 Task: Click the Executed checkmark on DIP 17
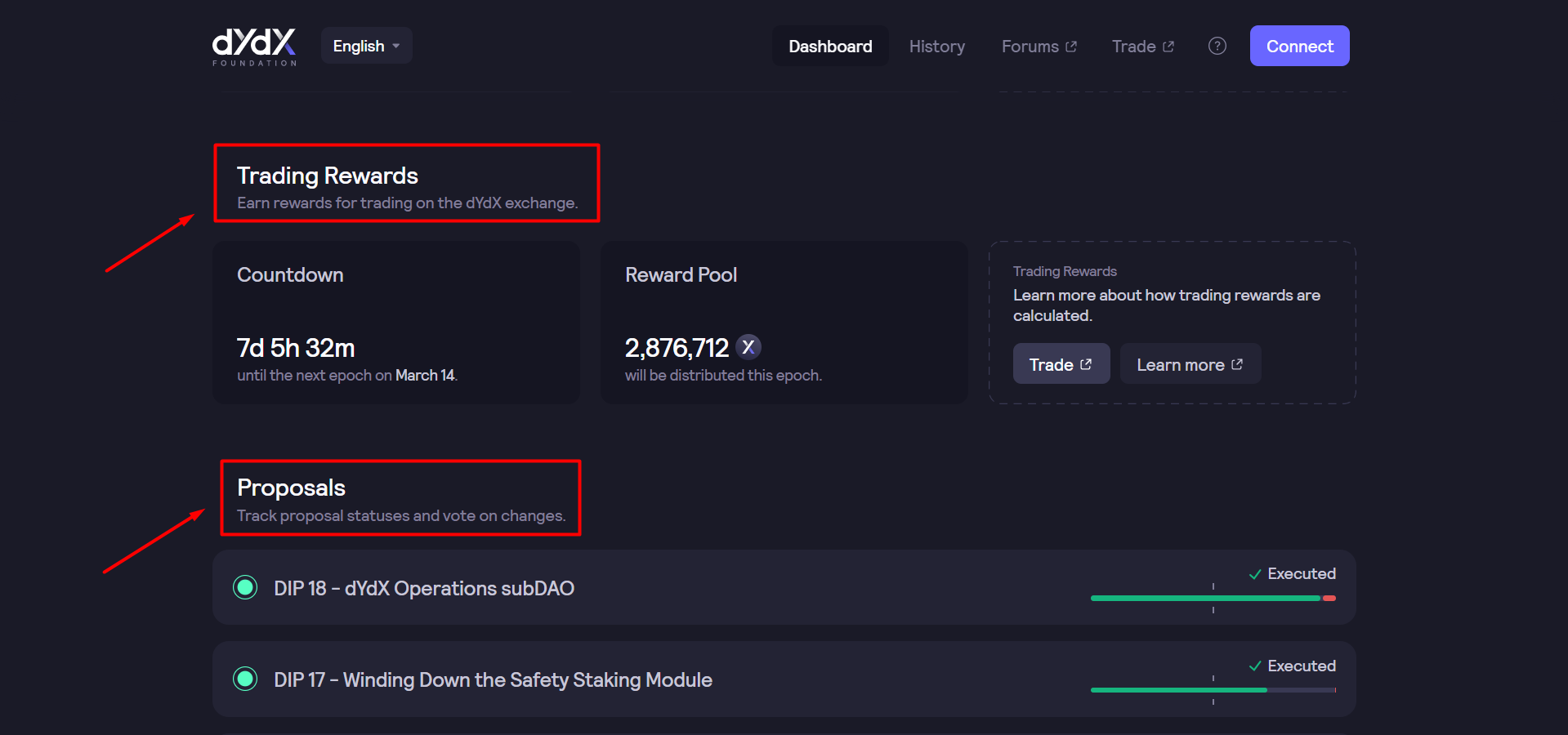1255,666
